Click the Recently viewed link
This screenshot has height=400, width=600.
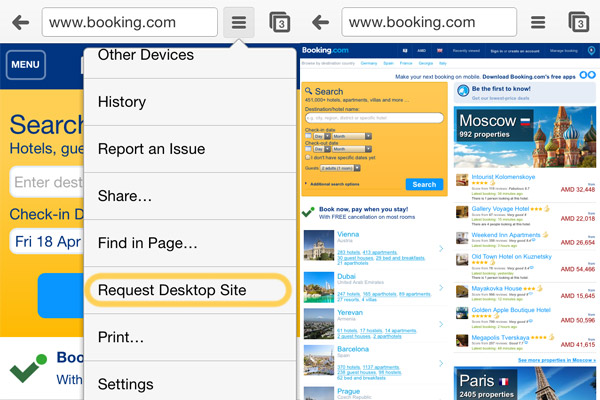tap(466, 51)
